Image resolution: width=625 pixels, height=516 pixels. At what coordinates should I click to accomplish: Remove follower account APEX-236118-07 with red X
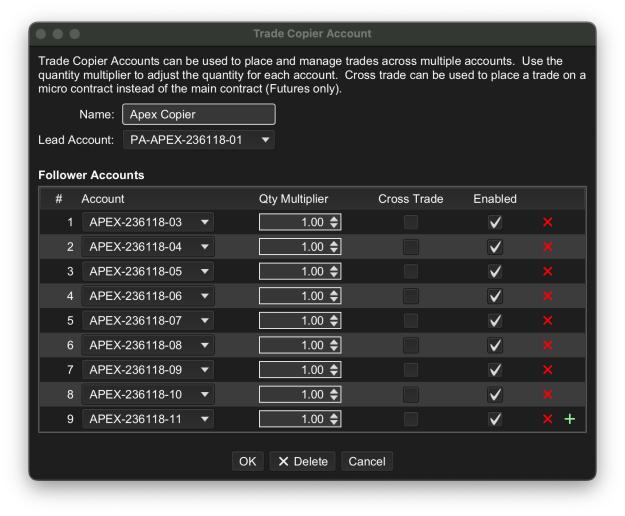(x=548, y=320)
